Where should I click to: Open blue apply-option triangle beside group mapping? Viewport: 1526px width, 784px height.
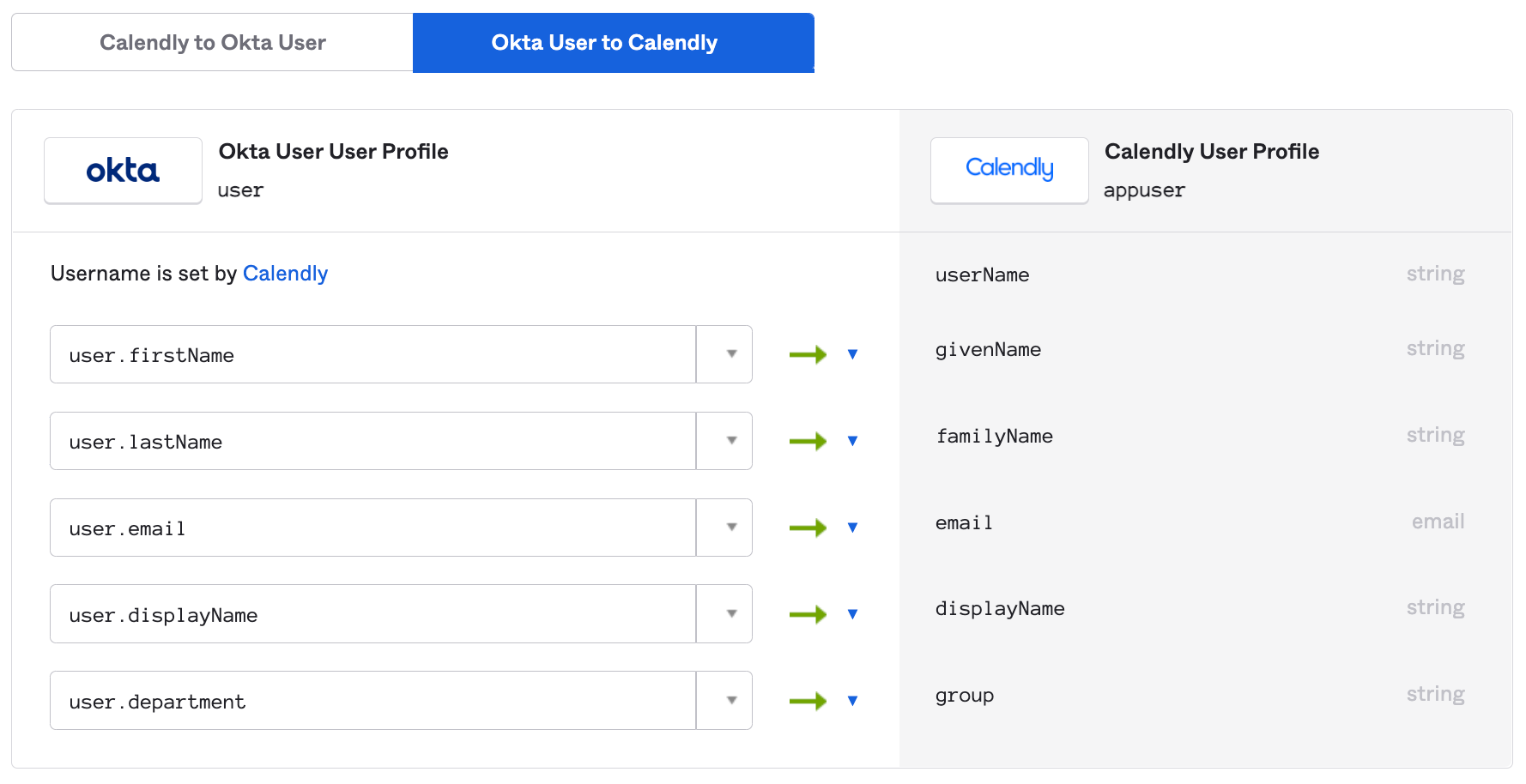(852, 701)
